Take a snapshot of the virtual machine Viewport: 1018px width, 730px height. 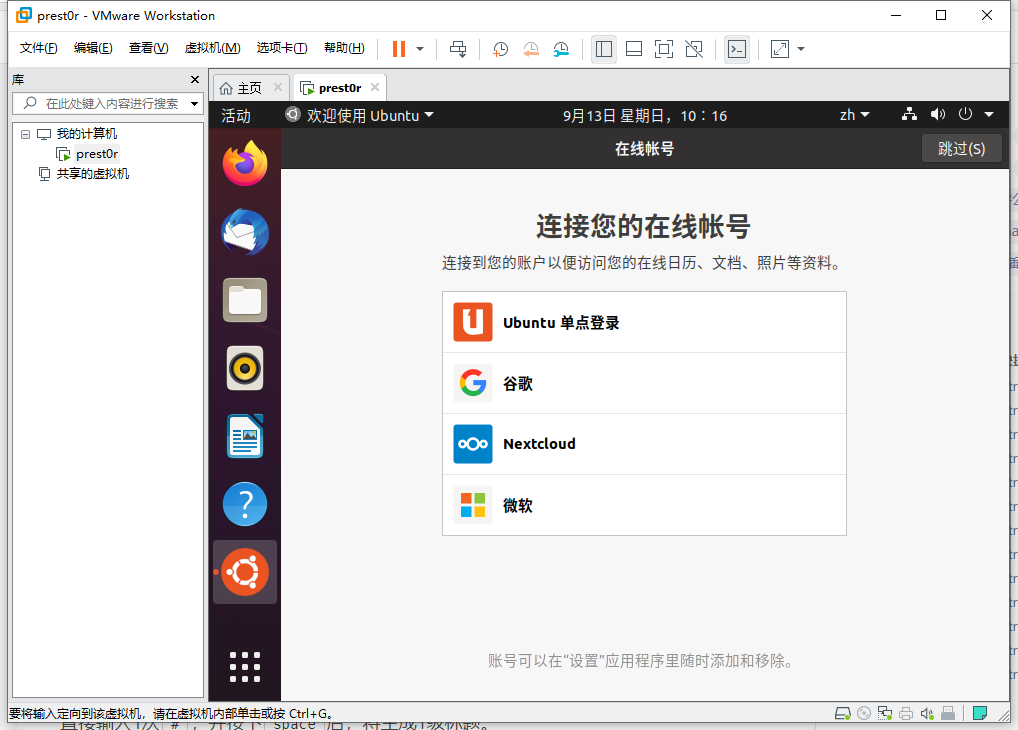click(x=499, y=48)
